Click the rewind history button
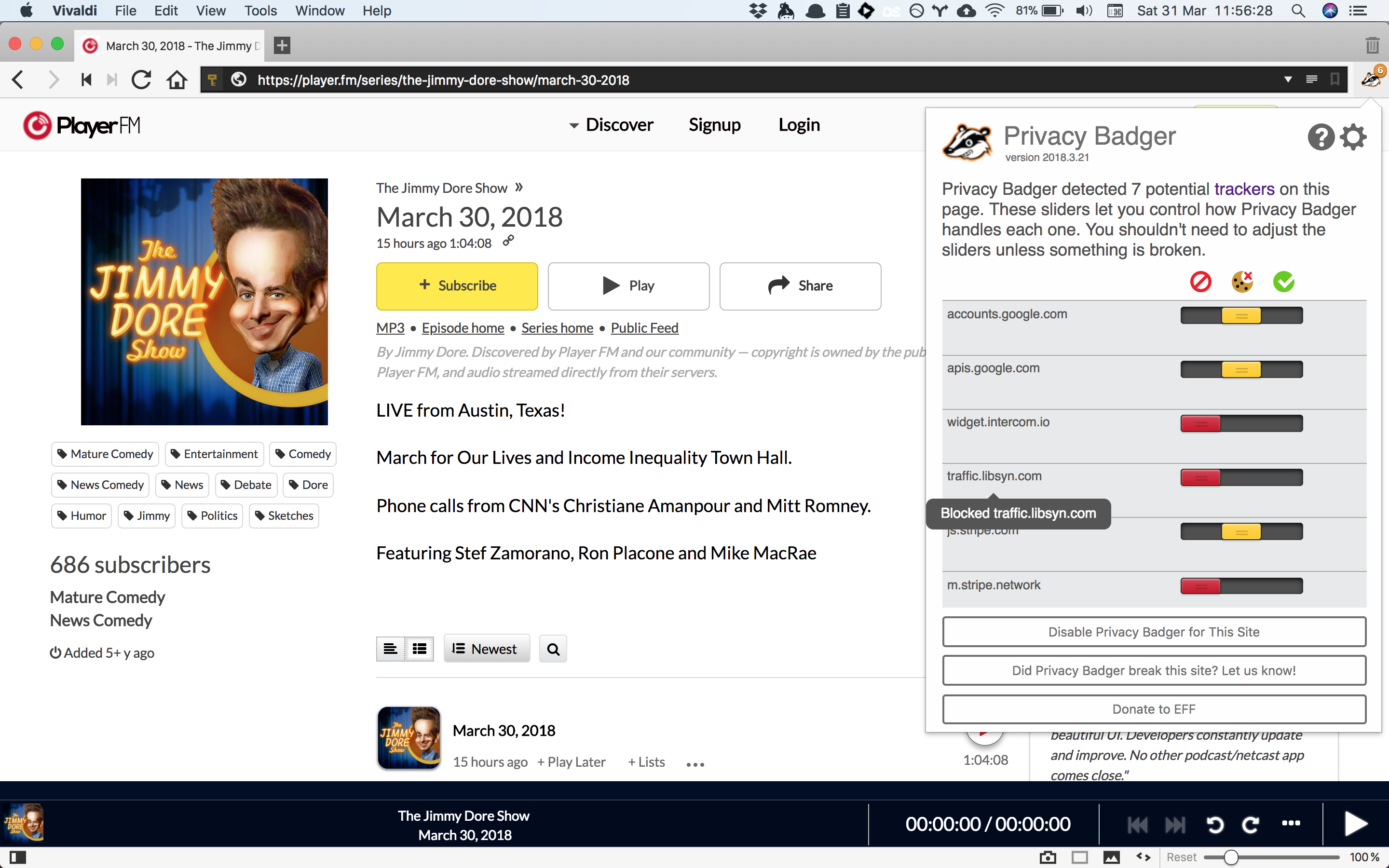Screen dimensions: 1389x868 pyautogui.click(x=87, y=80)
